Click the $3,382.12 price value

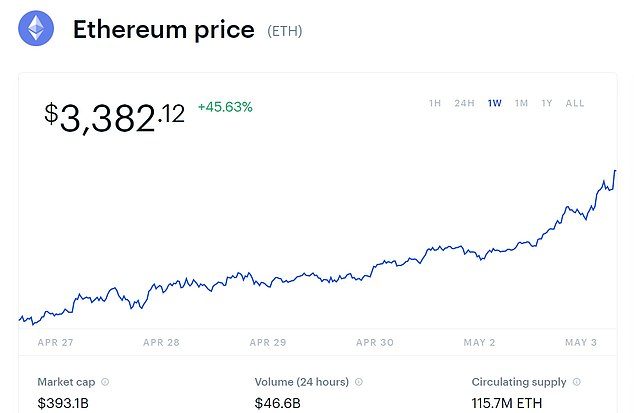pos(114,116)
